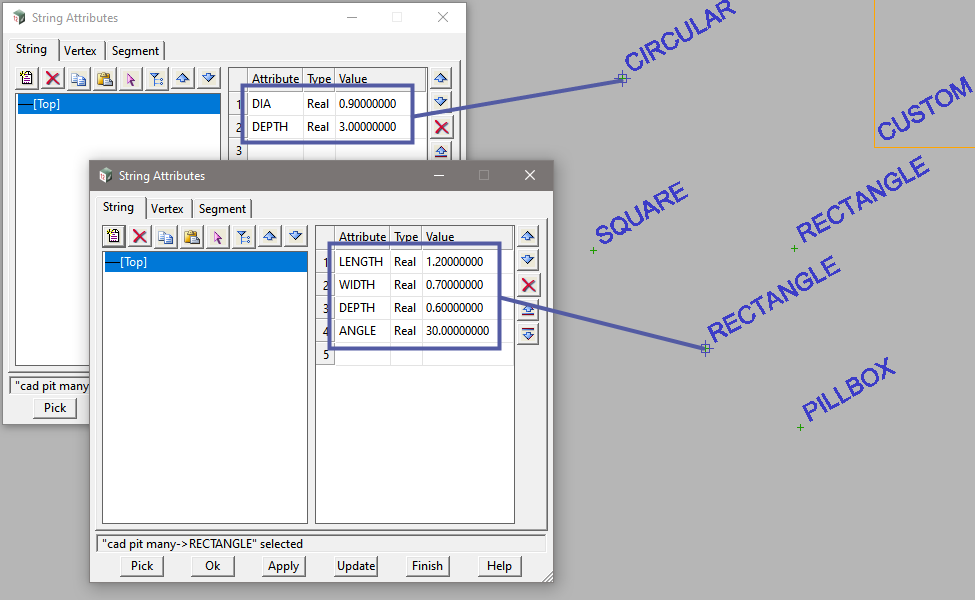Screen dimensions: 975x600
Task: Click value 30.00000000 in ANGLE row
Action: tap(460, 331)
